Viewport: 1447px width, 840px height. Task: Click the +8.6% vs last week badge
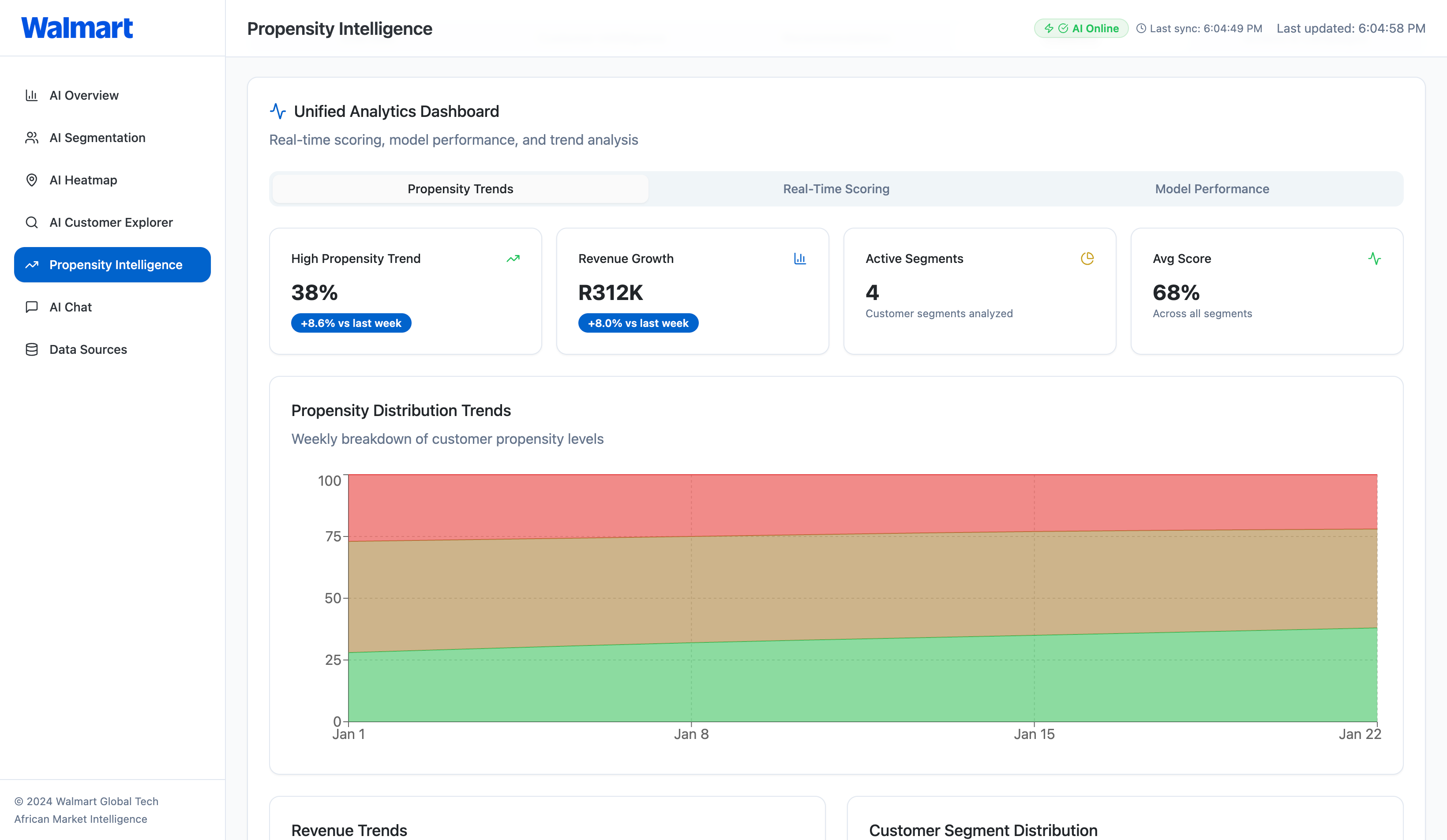[351, 323]
